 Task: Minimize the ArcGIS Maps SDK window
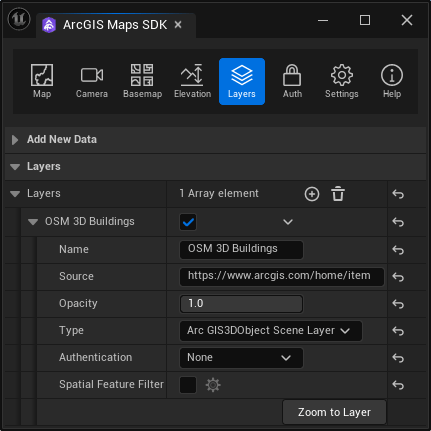pos(323,20)
